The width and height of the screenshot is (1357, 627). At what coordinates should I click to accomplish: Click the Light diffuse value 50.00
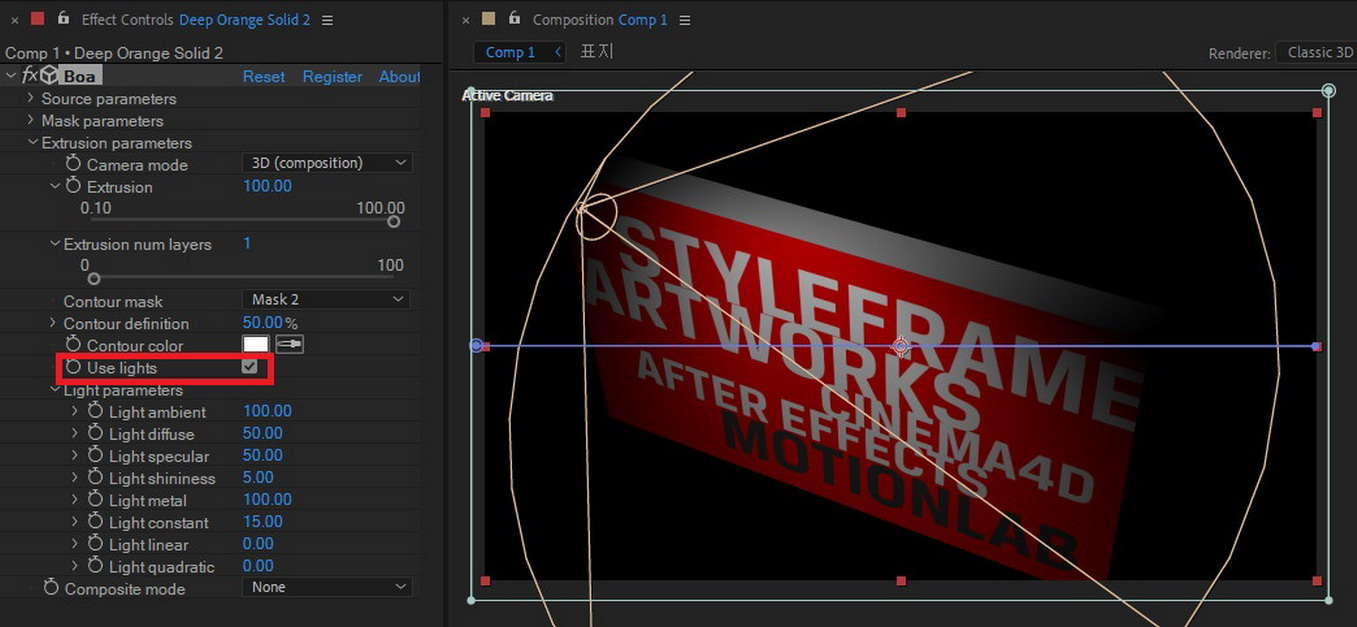tap(263, 433)
